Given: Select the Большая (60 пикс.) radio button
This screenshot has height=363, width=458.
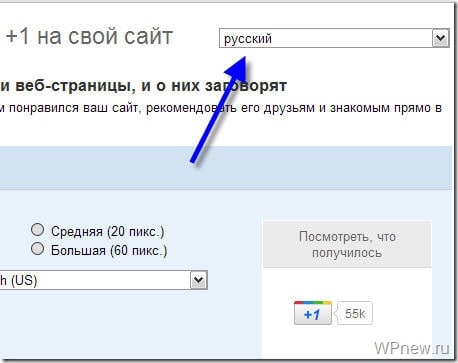Looking at the screenshot, I should click(x=37, y=249).
